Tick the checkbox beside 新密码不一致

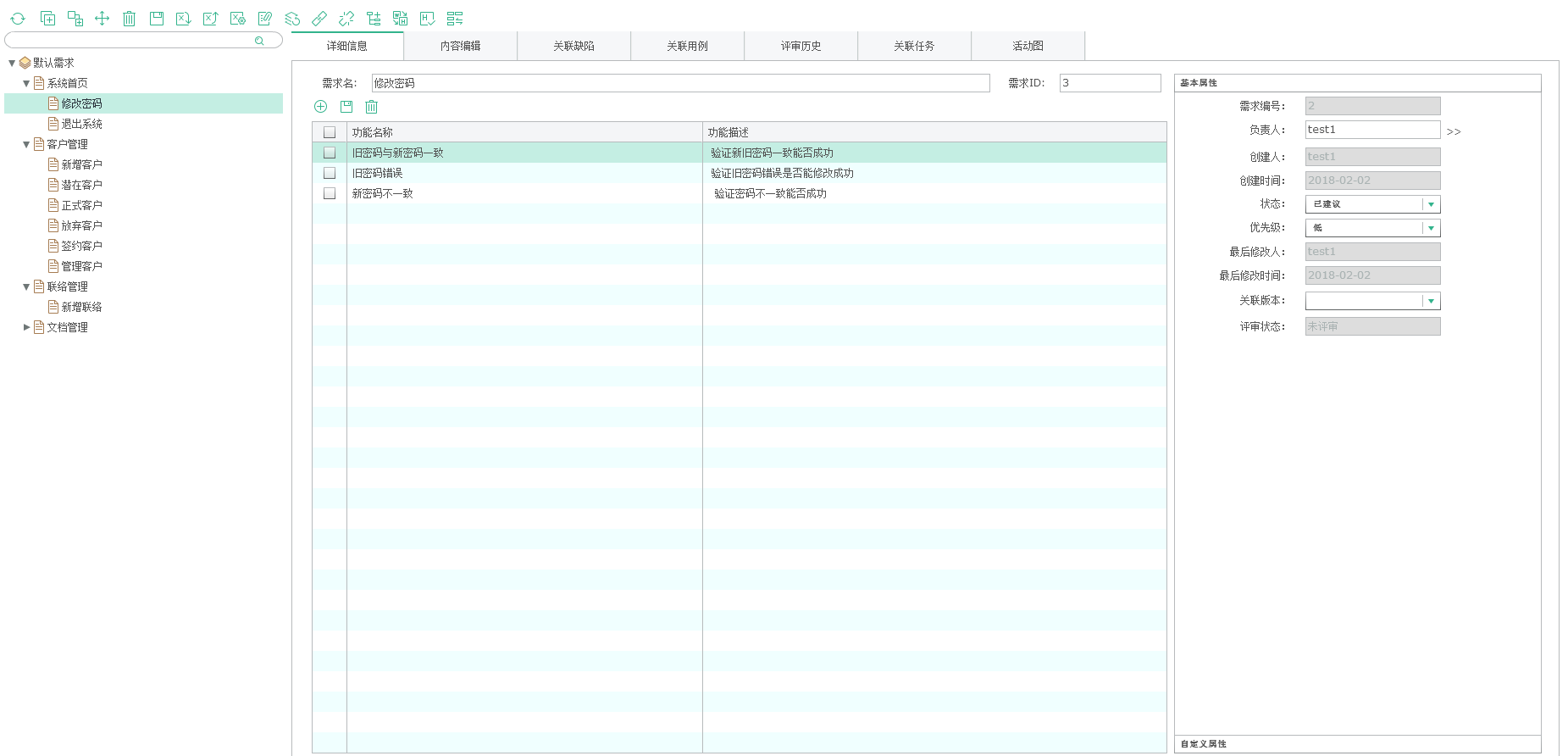pyautogui.click(x=330, y=193)
